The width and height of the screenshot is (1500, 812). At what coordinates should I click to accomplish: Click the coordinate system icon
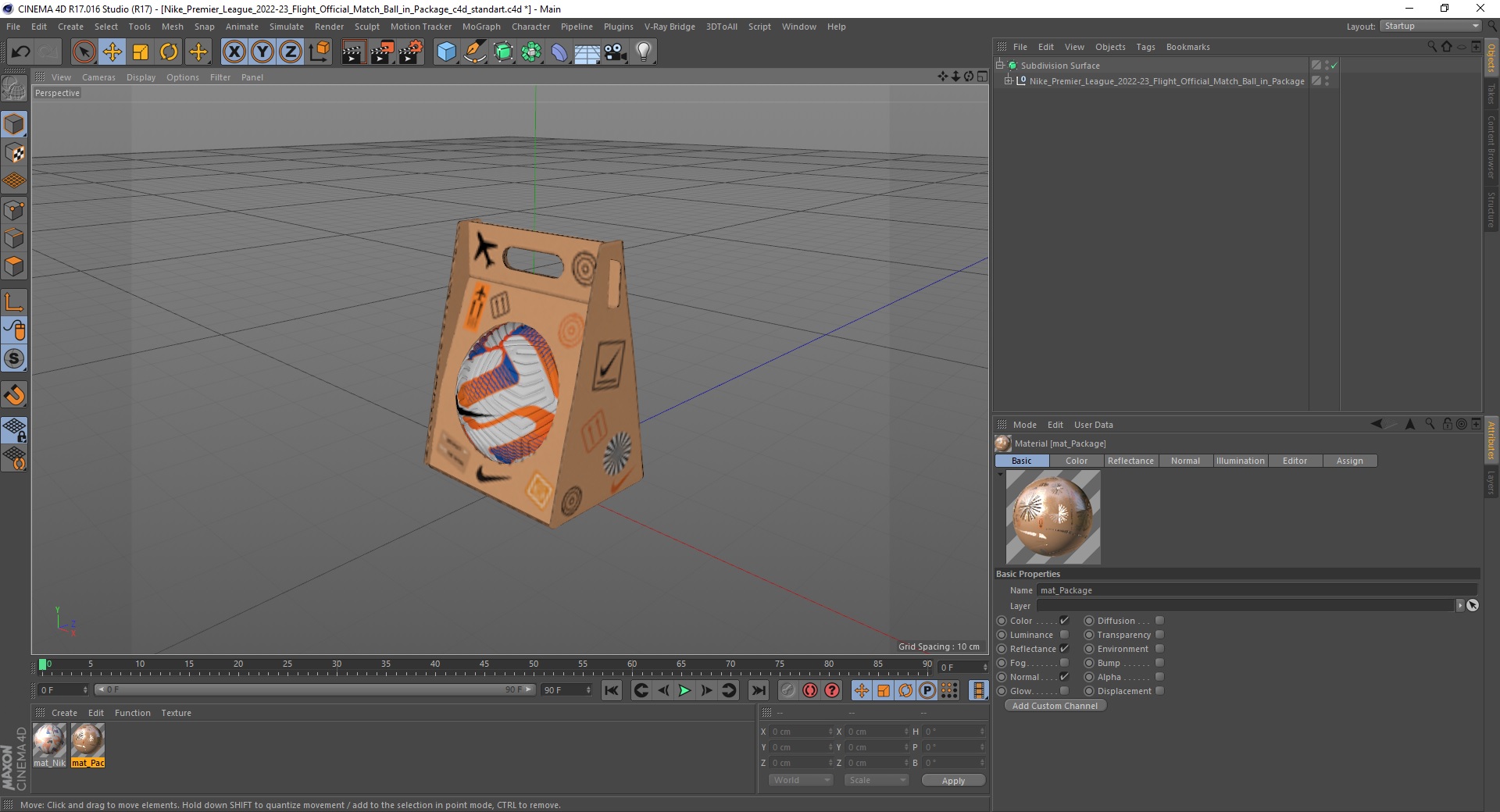coord(319,52)
